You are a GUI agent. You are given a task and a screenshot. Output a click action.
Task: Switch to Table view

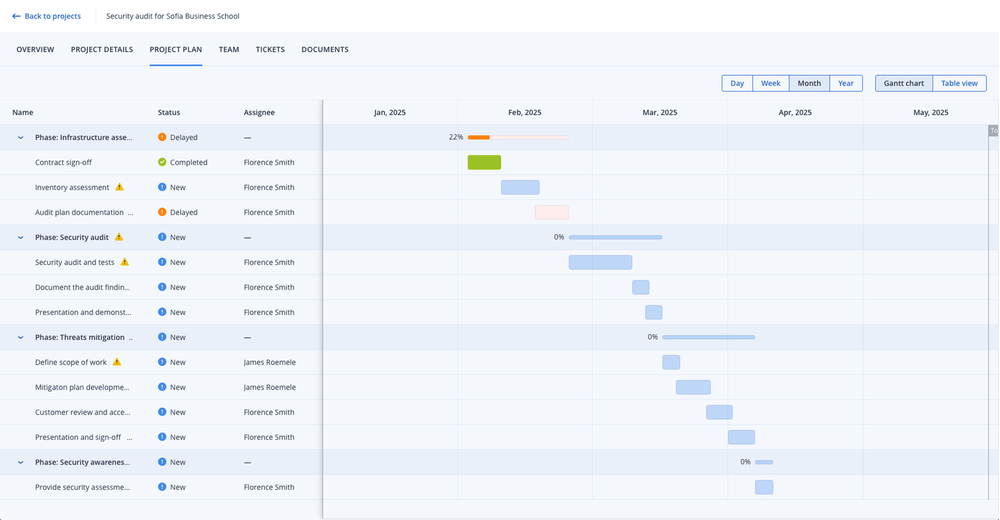[x=959, y=83]
